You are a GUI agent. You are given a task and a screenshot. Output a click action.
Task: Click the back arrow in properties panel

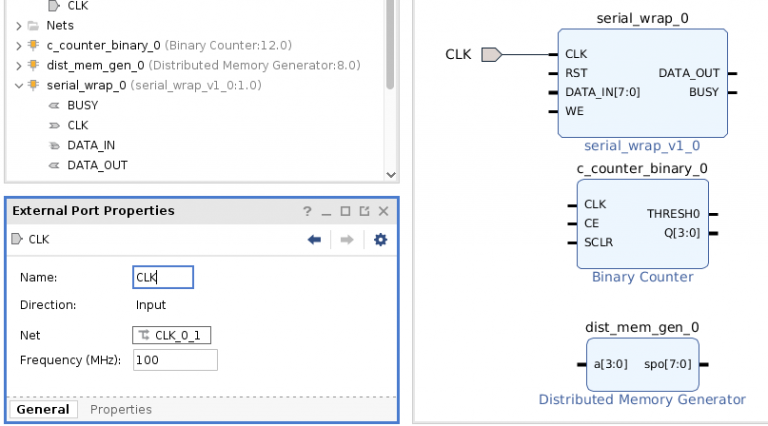click(314, 240)
